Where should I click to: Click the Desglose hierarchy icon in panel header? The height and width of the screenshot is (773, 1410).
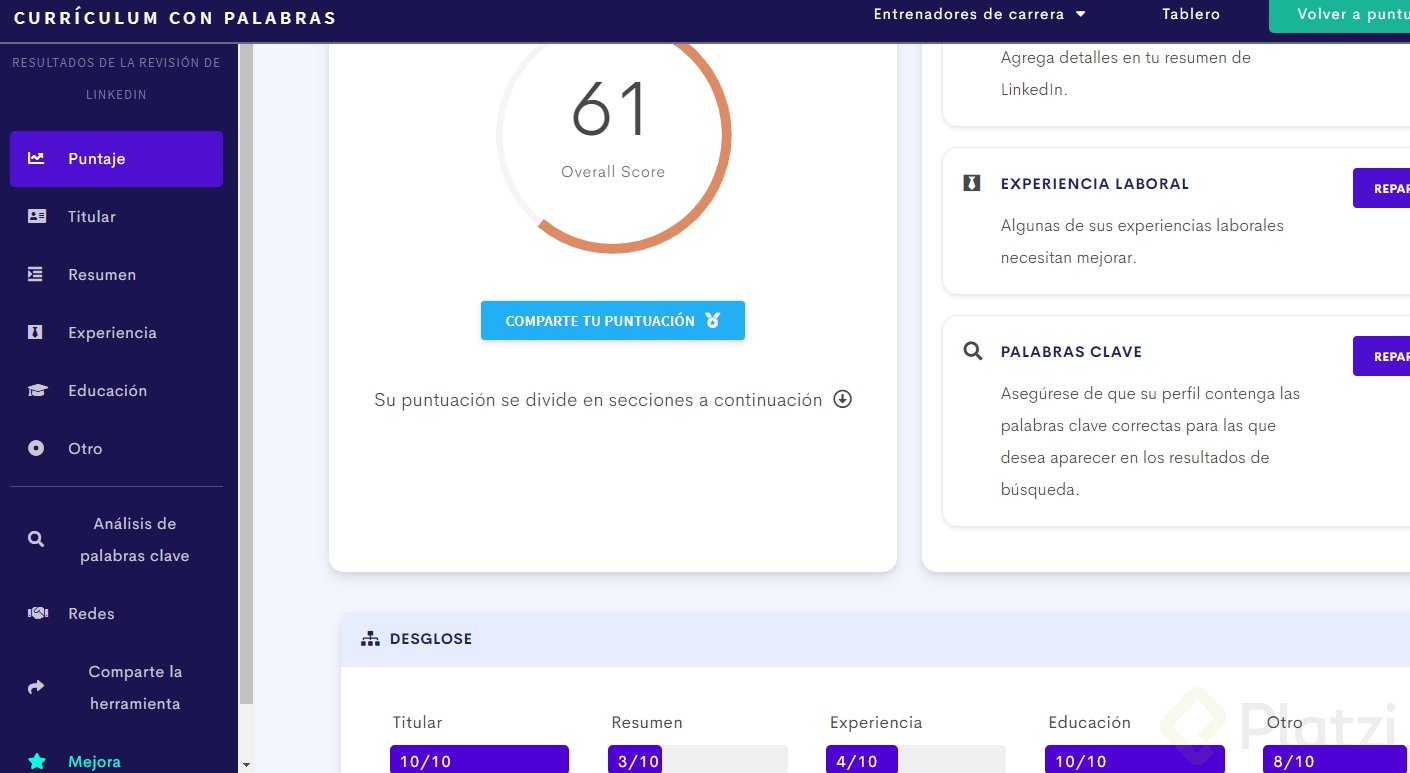pyautogui.click(x=371, y=637)
